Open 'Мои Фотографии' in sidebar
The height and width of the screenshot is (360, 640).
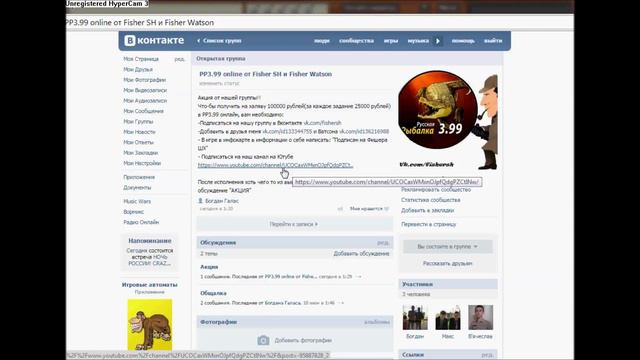tap(144, 80)
